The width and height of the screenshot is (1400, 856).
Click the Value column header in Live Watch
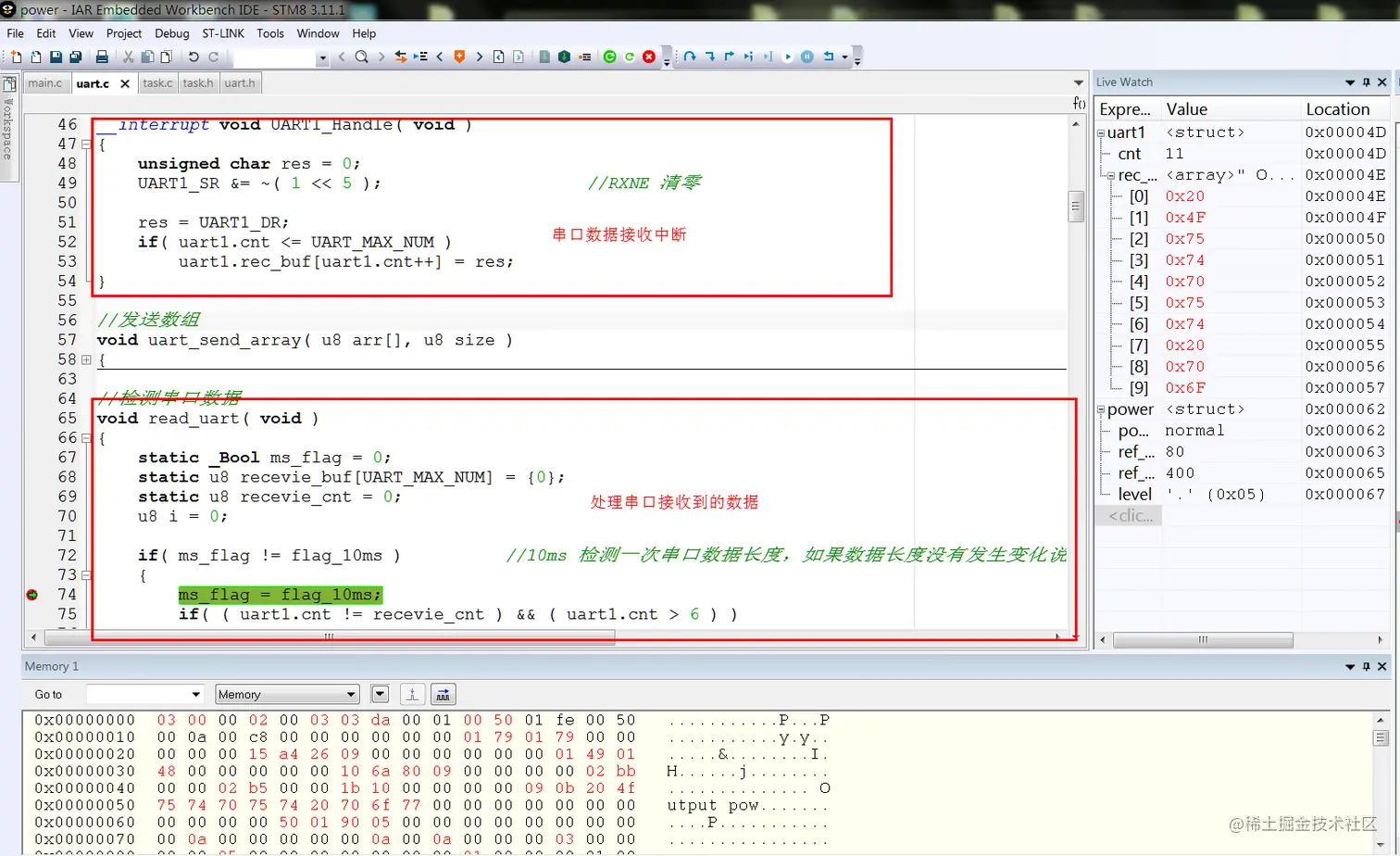click(x=1231, y=109)
